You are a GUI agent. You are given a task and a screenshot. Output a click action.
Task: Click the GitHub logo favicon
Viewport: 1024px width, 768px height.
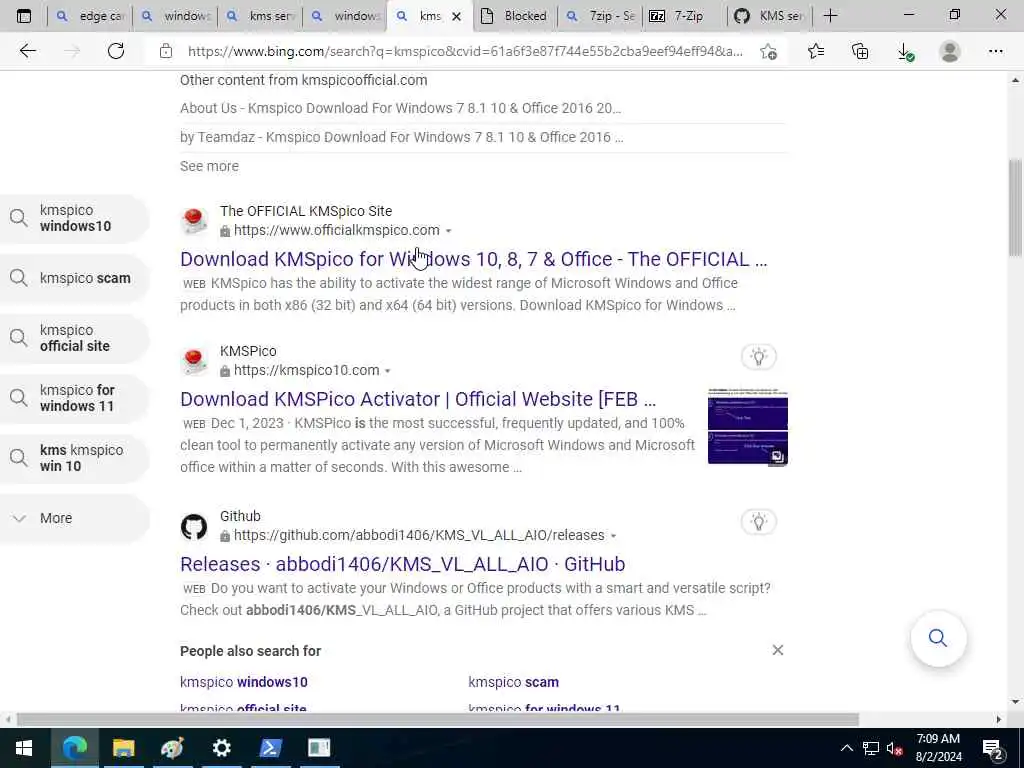pos(194,526)
